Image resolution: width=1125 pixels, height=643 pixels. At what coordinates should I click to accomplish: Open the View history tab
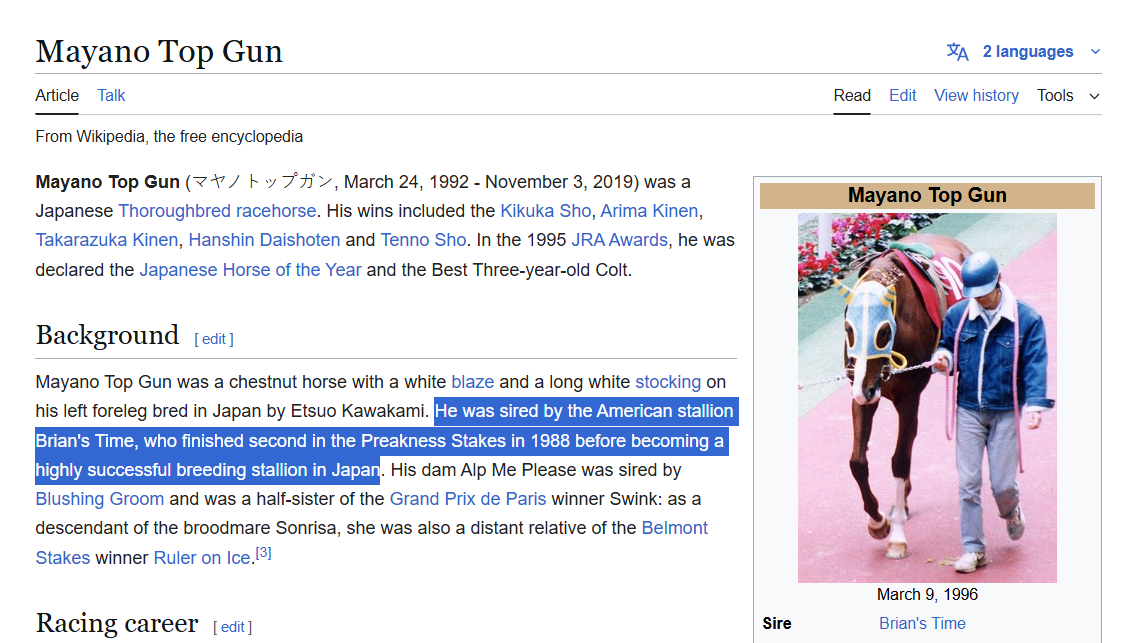tap(976, 95)
